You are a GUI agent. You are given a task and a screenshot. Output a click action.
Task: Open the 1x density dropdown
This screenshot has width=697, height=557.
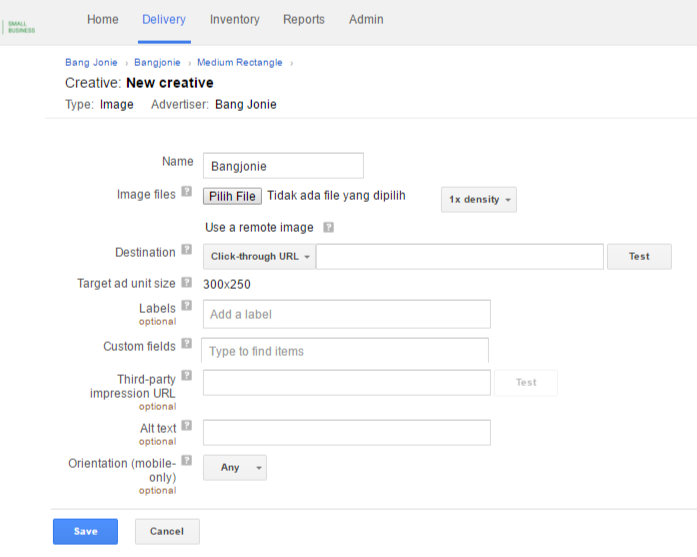click(478, 200)
